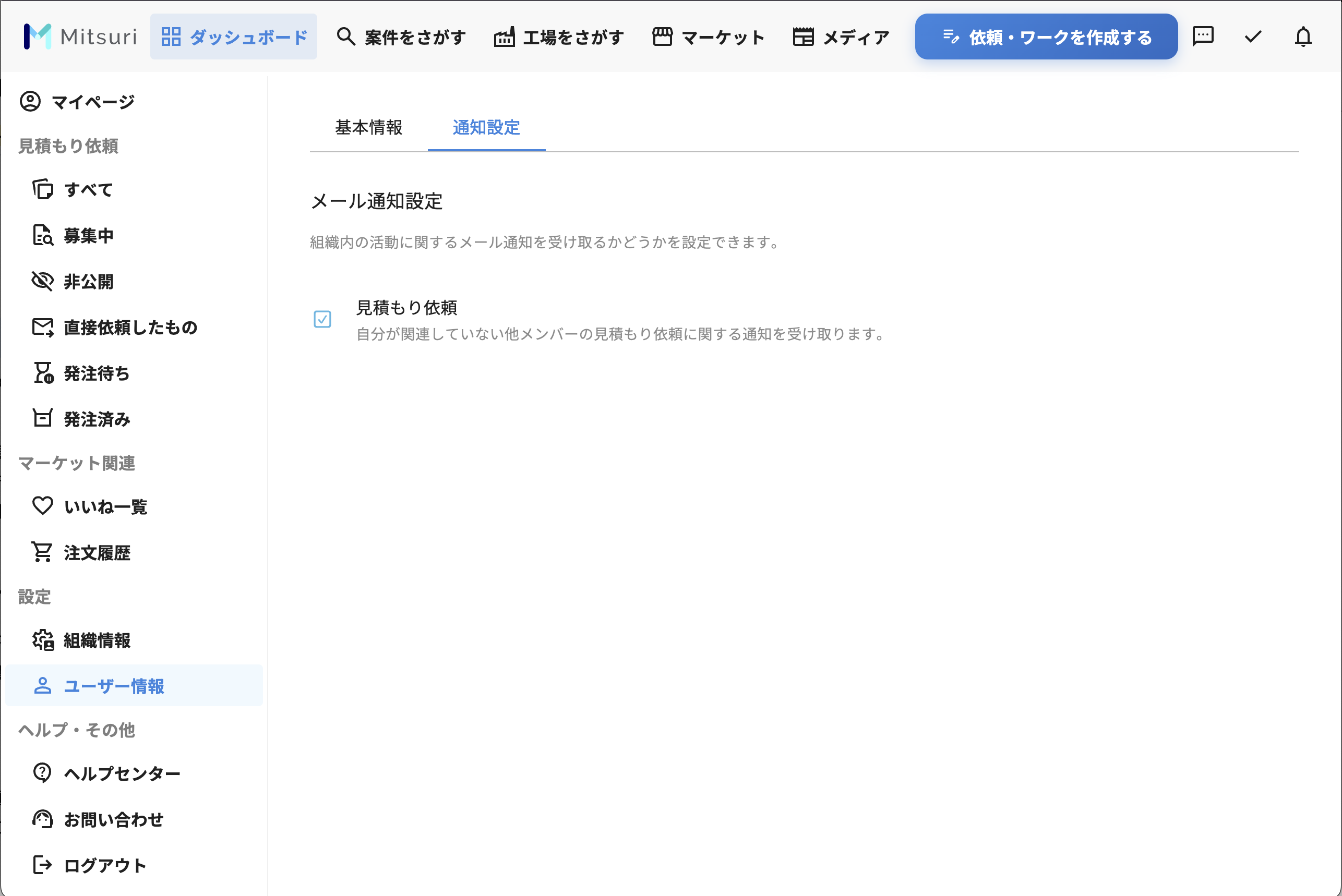Image resolution: width=1342 pixels, height=896 pixels.
Task: Show すべて quote requests
Action: point(134,189)
